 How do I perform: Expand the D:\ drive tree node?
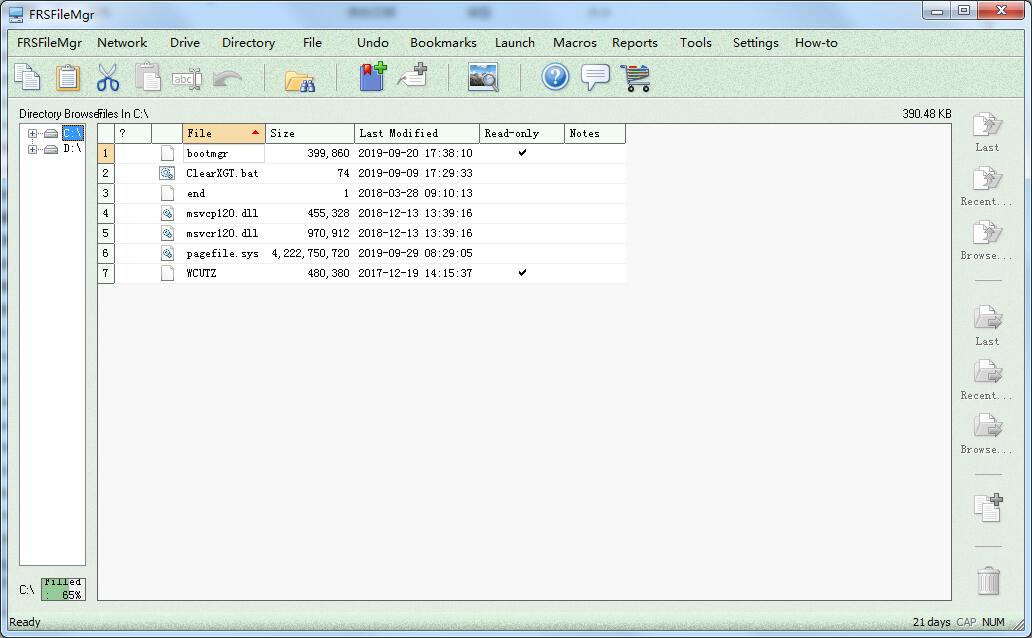tap(32, 149)
